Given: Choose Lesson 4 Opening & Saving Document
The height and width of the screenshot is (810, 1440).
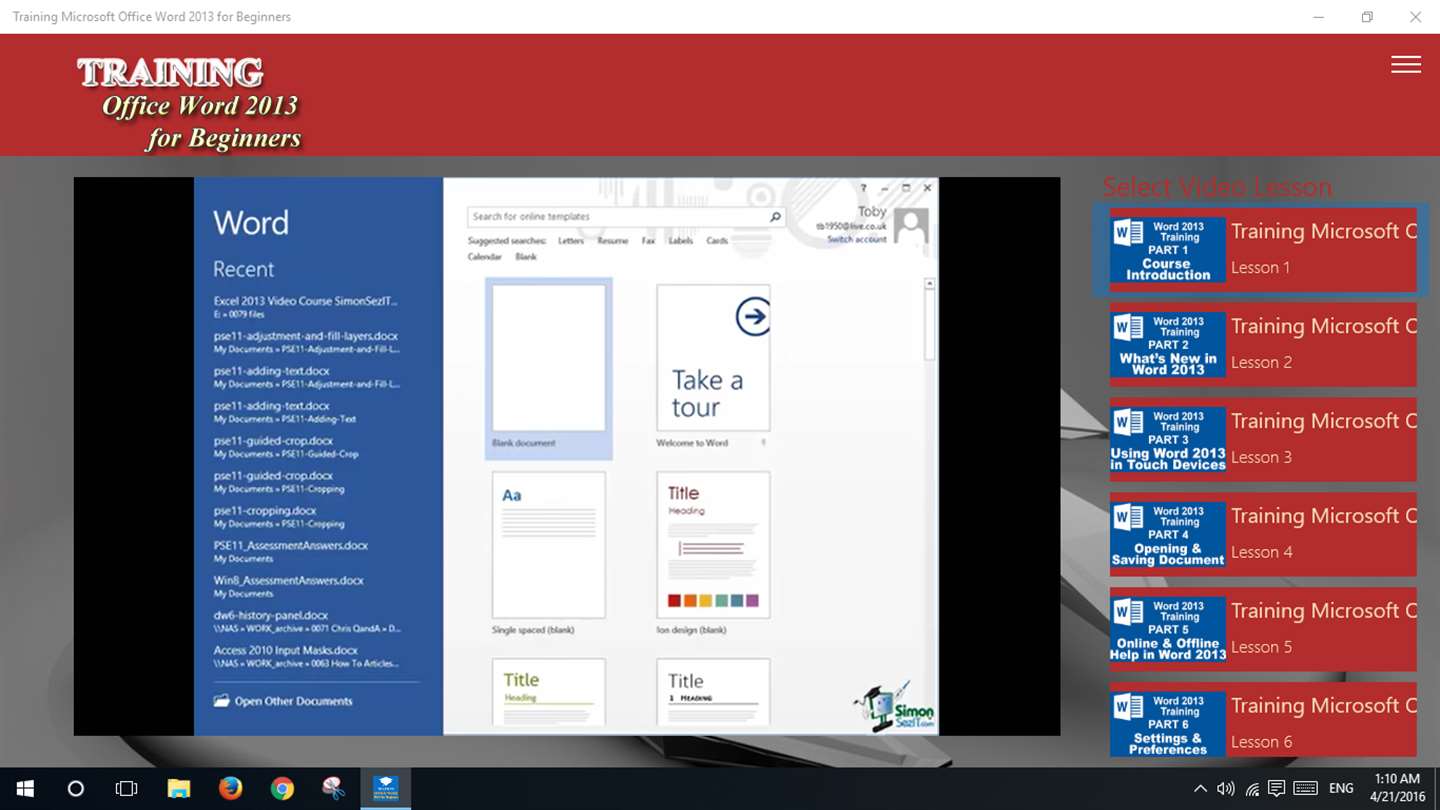Looking at the screenshot, I should coord(1263,535).
